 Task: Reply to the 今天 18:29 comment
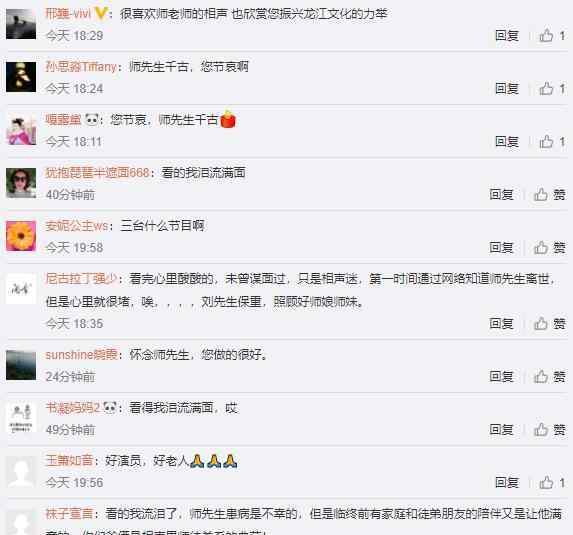(507, 35)
